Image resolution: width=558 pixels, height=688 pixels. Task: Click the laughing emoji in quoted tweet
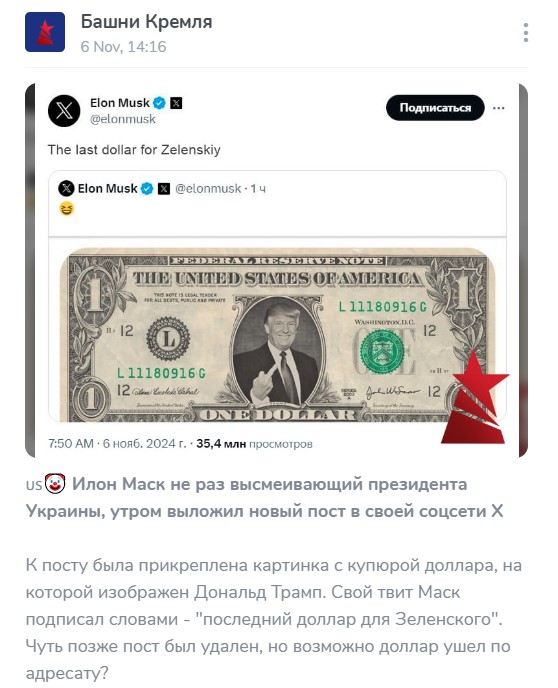[x=67, y=209]
